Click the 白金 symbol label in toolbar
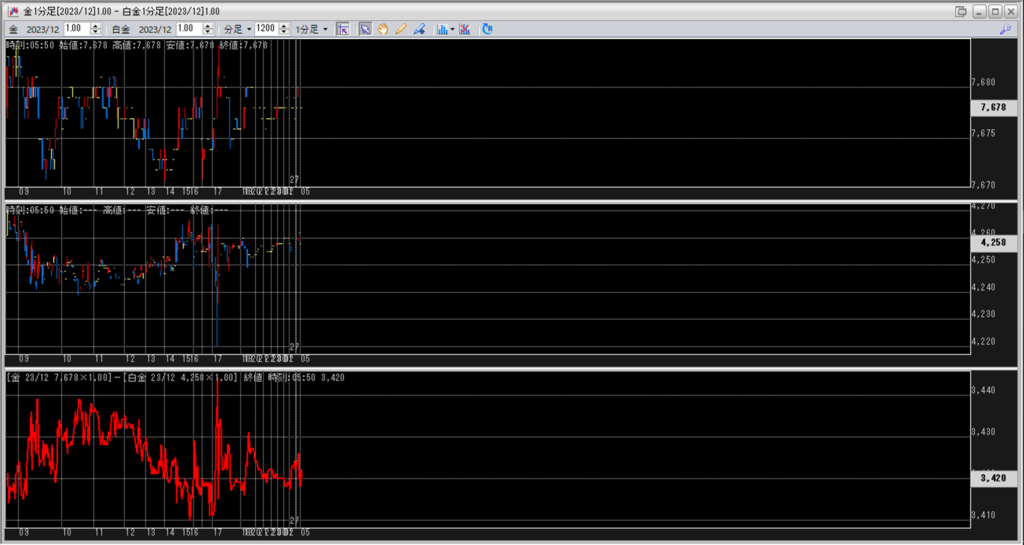This screenshot has width=1024, height=545. tap(120, 29)
